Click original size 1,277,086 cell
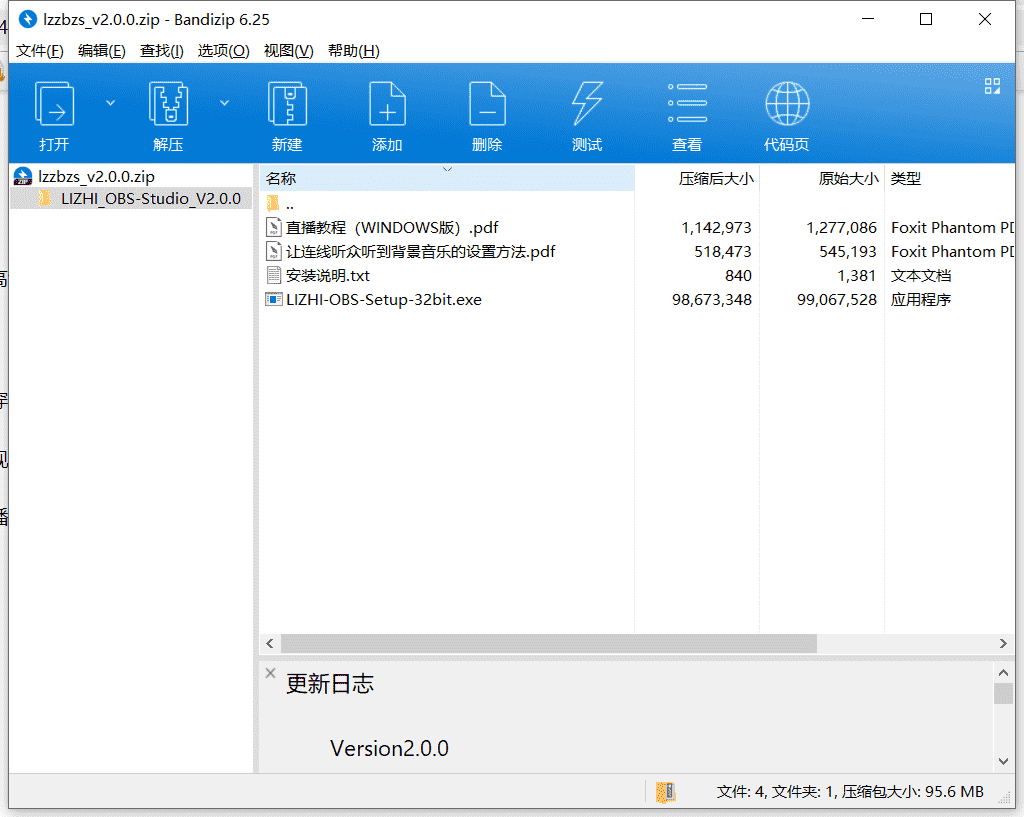The image size is (1024, 817). point(841,227)
